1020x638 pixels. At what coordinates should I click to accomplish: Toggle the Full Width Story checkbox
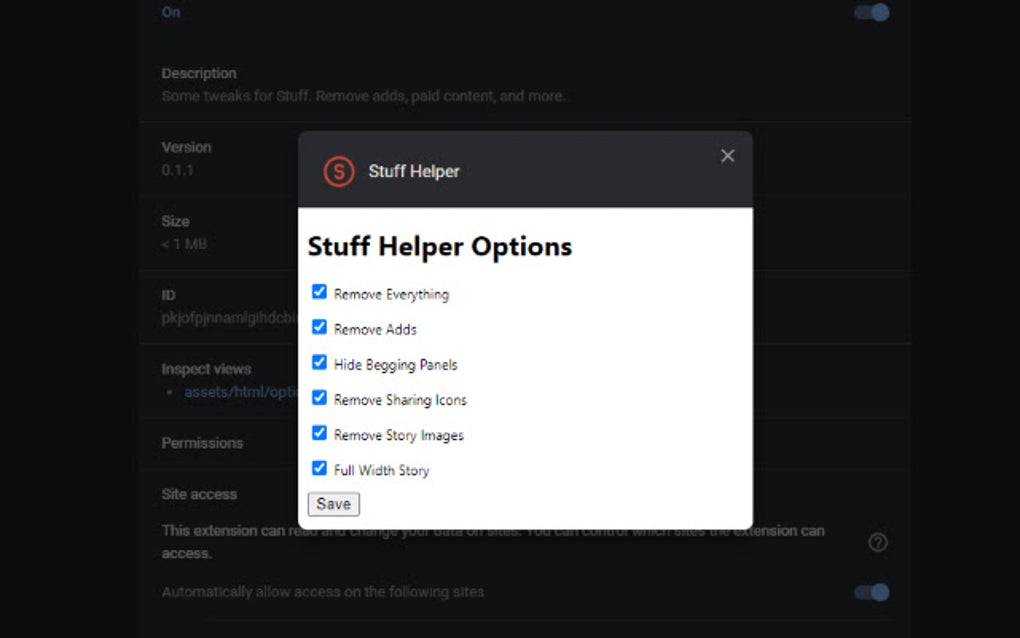point(320,467)
